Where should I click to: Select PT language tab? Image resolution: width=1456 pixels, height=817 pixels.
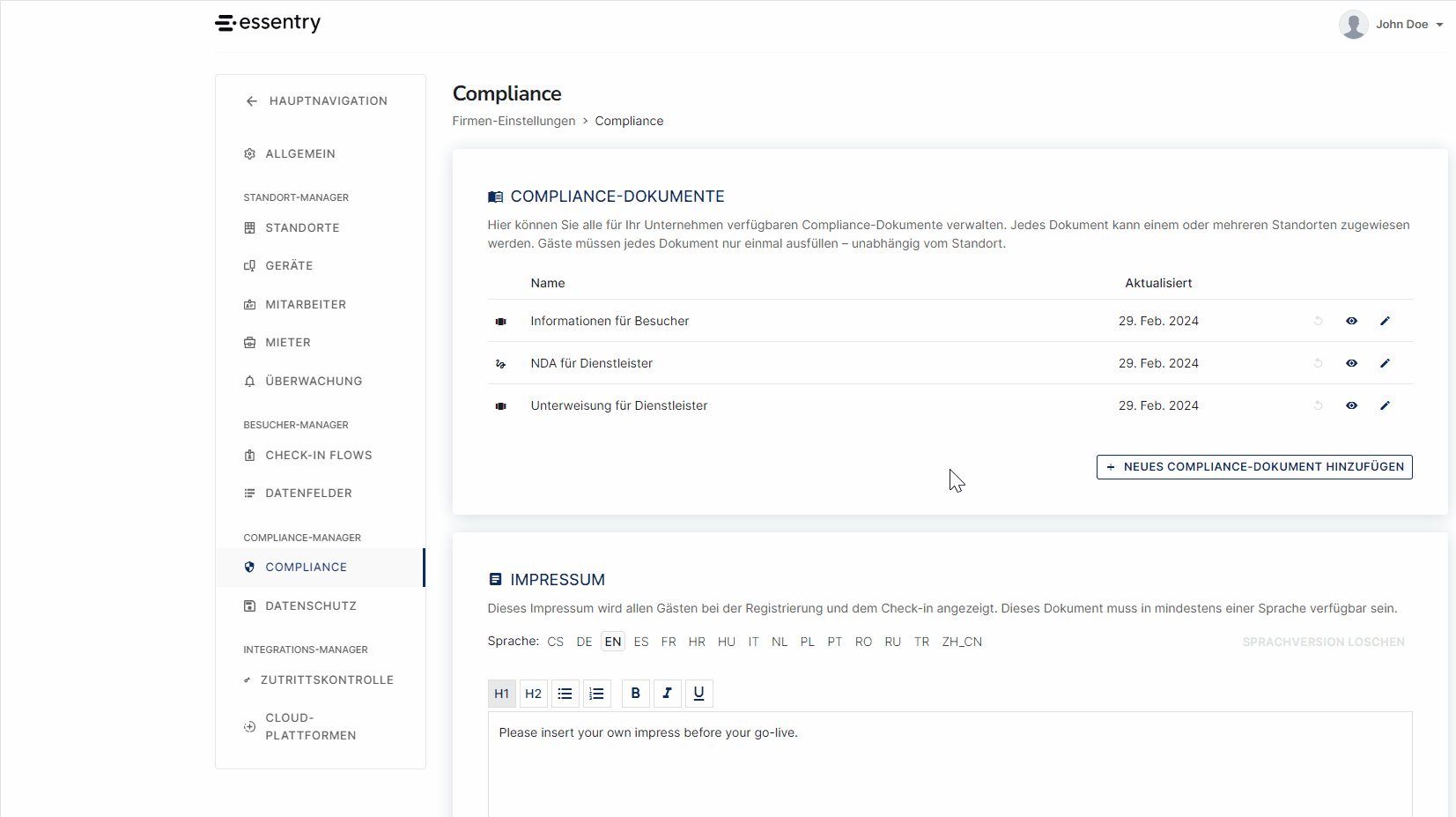pyautogui.click(x=834, y=642)
